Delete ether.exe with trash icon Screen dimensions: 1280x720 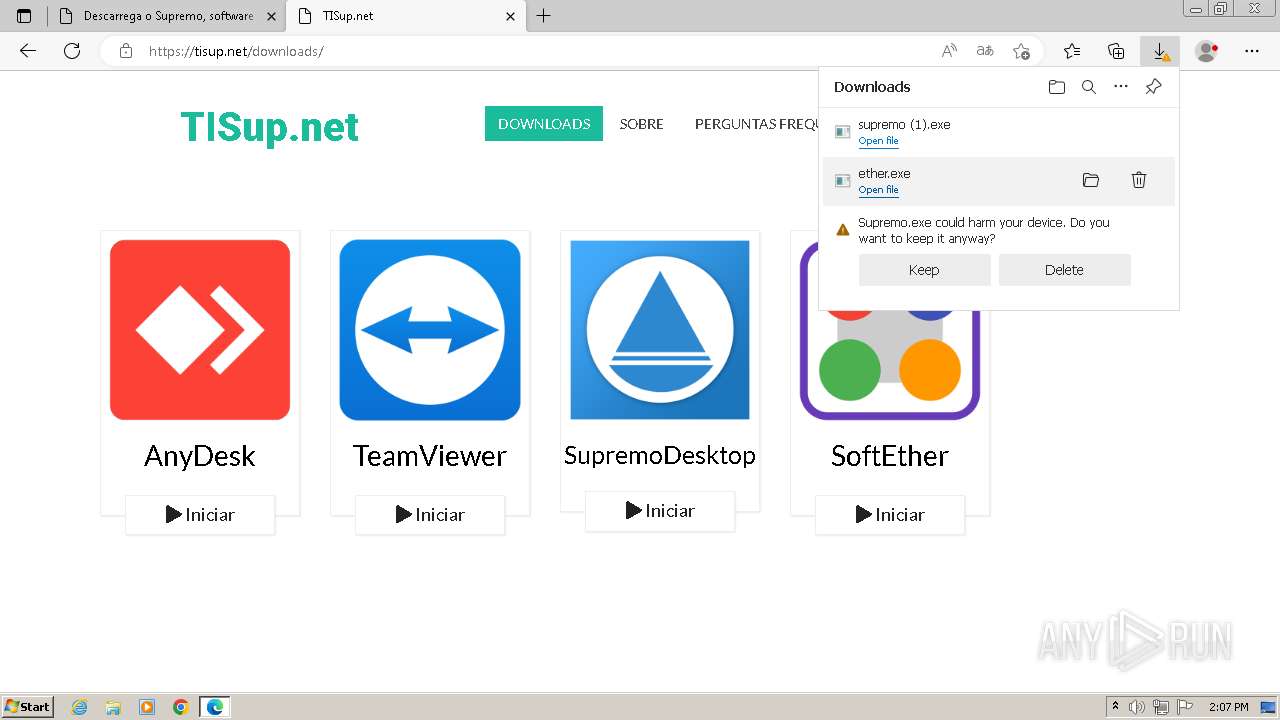click(1139, 180)
